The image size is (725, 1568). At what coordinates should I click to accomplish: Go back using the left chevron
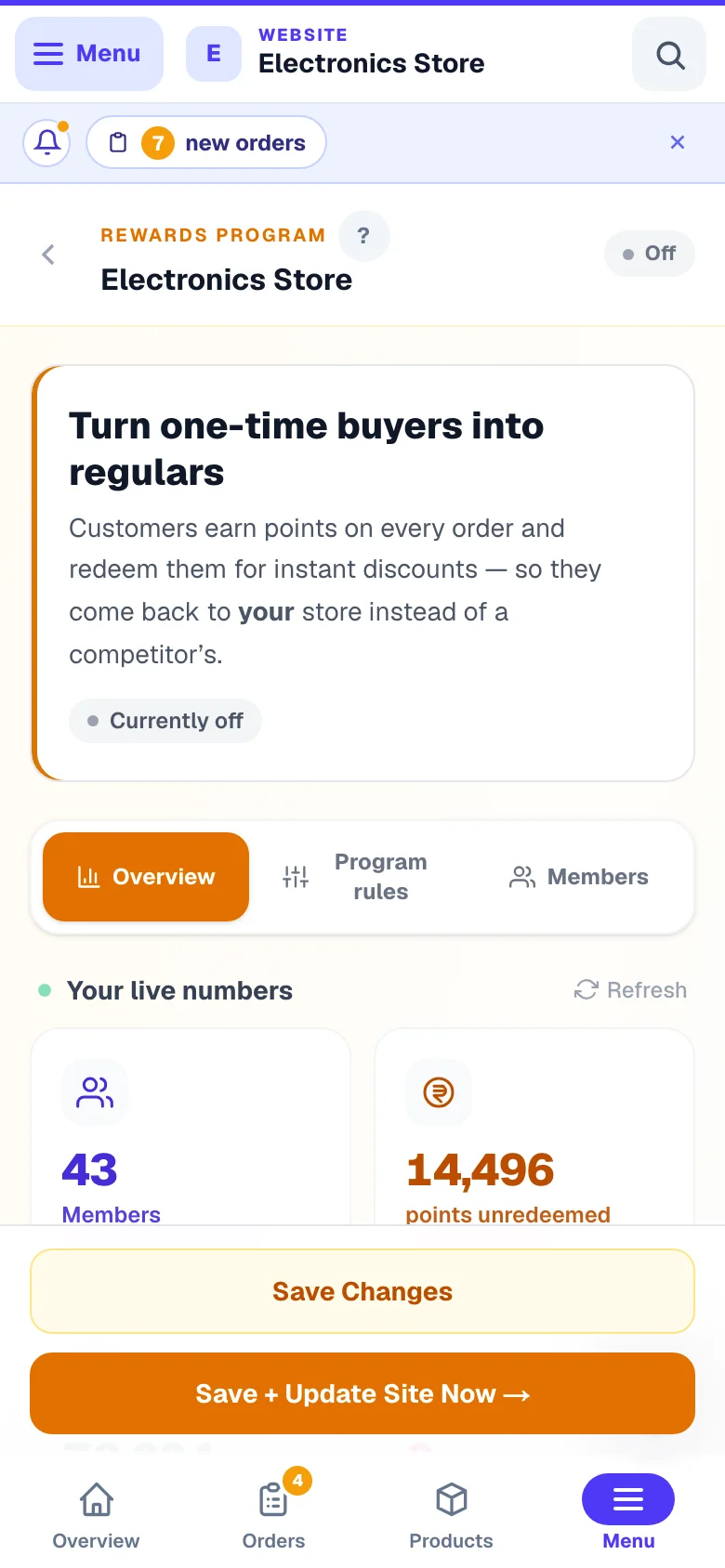(x=48, y=255)
